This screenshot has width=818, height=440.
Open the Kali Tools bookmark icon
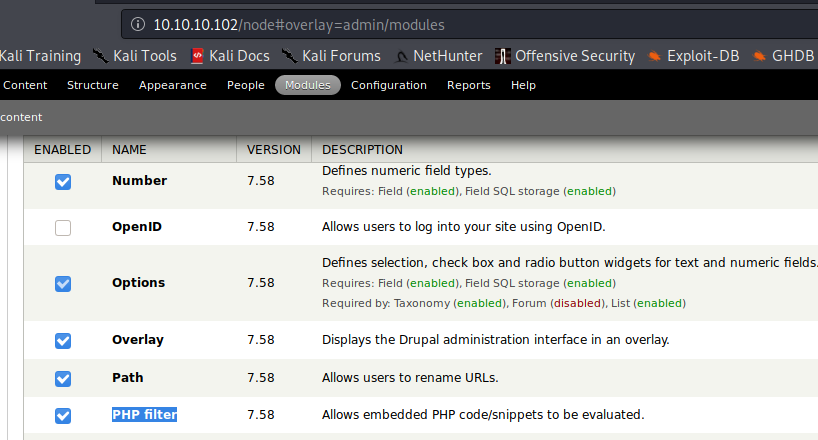[101, 56]
